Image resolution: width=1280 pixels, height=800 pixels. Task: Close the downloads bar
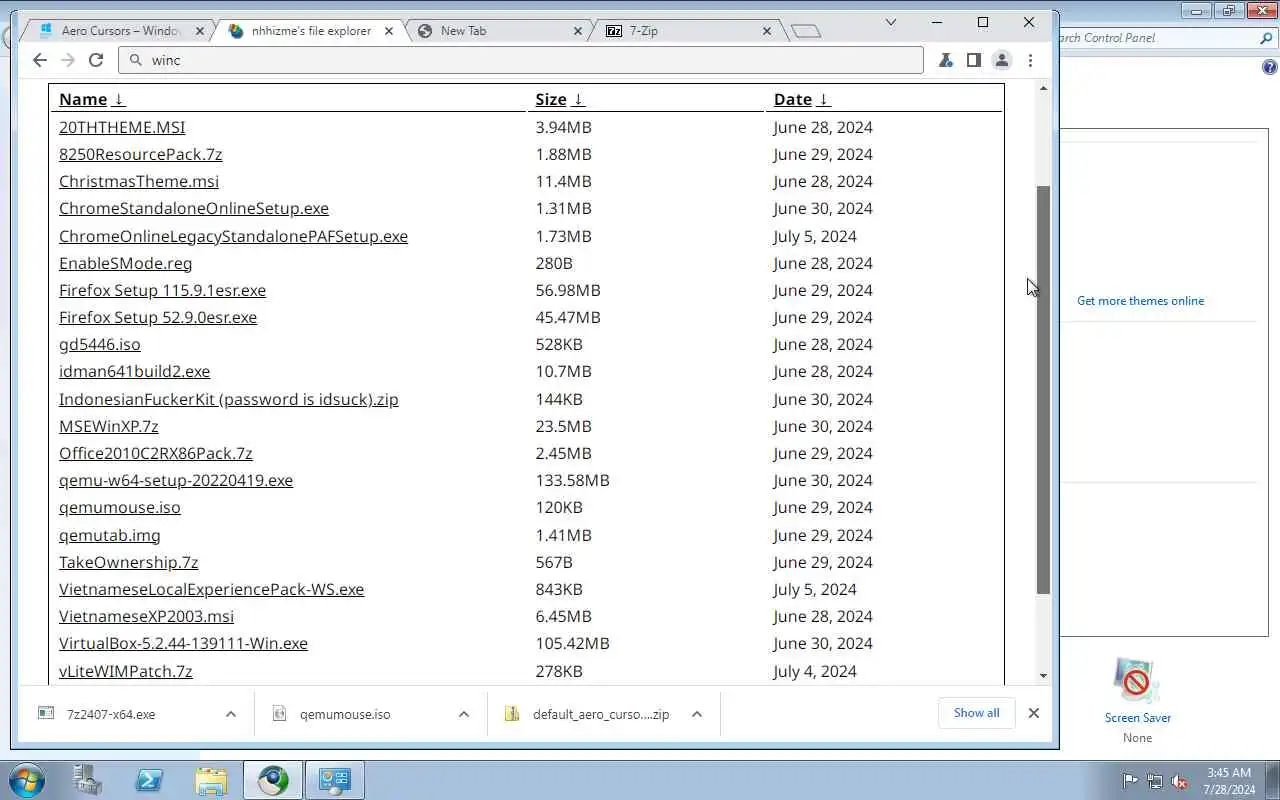click(1034, 713)
